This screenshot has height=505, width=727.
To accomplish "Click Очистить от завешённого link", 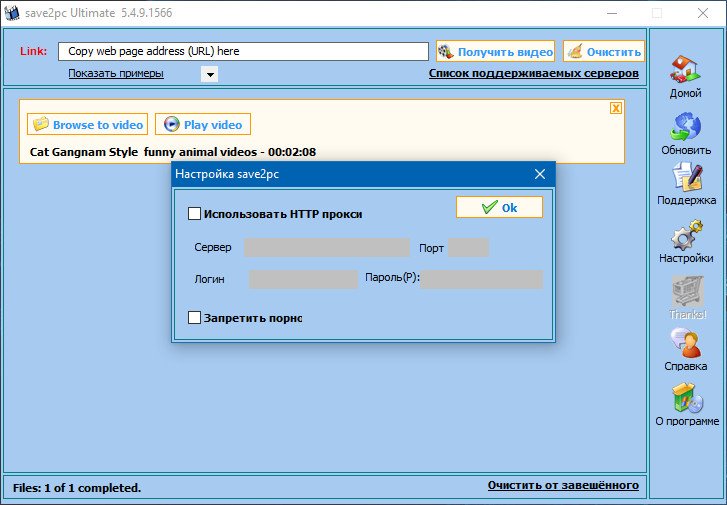I will [563, 485].
